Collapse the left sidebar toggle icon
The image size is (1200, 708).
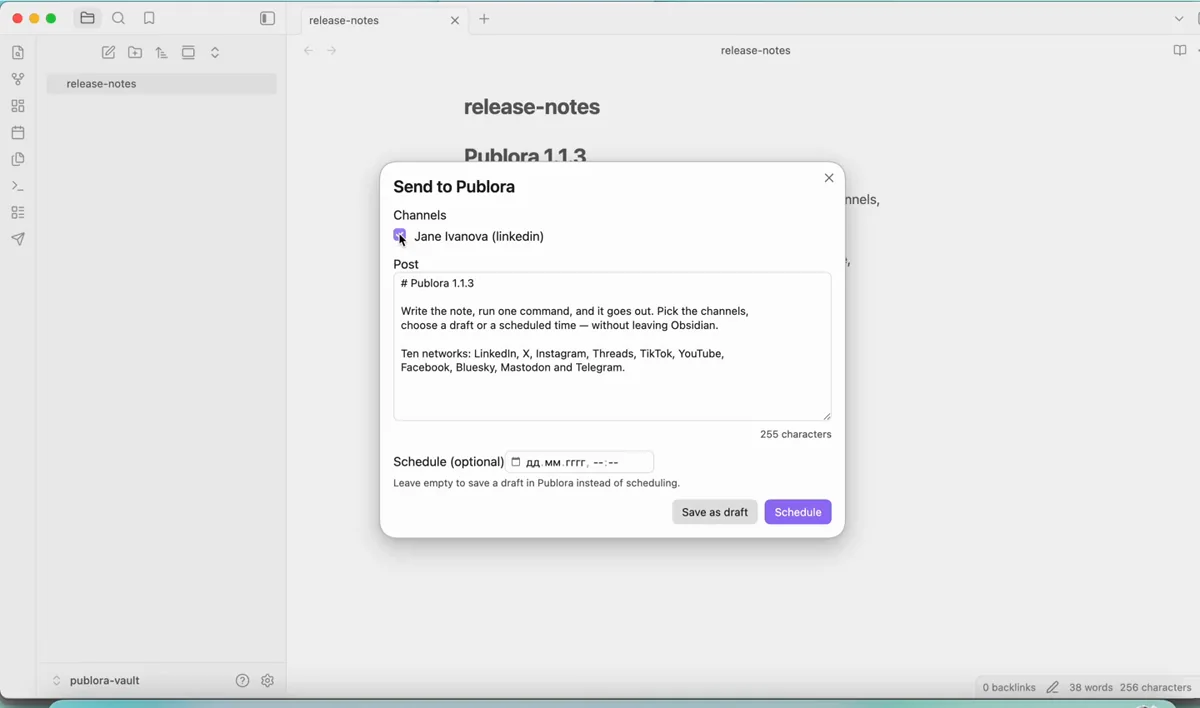267,18
